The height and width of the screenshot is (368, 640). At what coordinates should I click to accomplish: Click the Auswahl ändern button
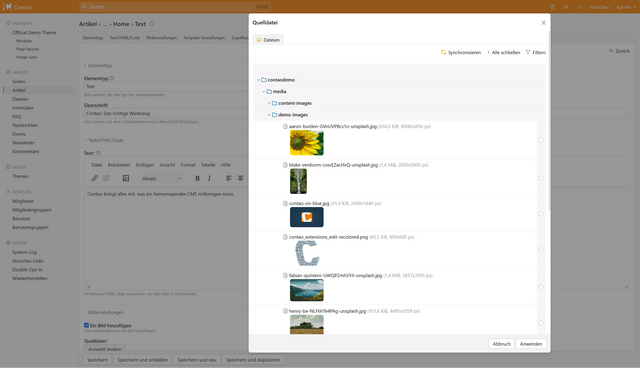(105, 349)
